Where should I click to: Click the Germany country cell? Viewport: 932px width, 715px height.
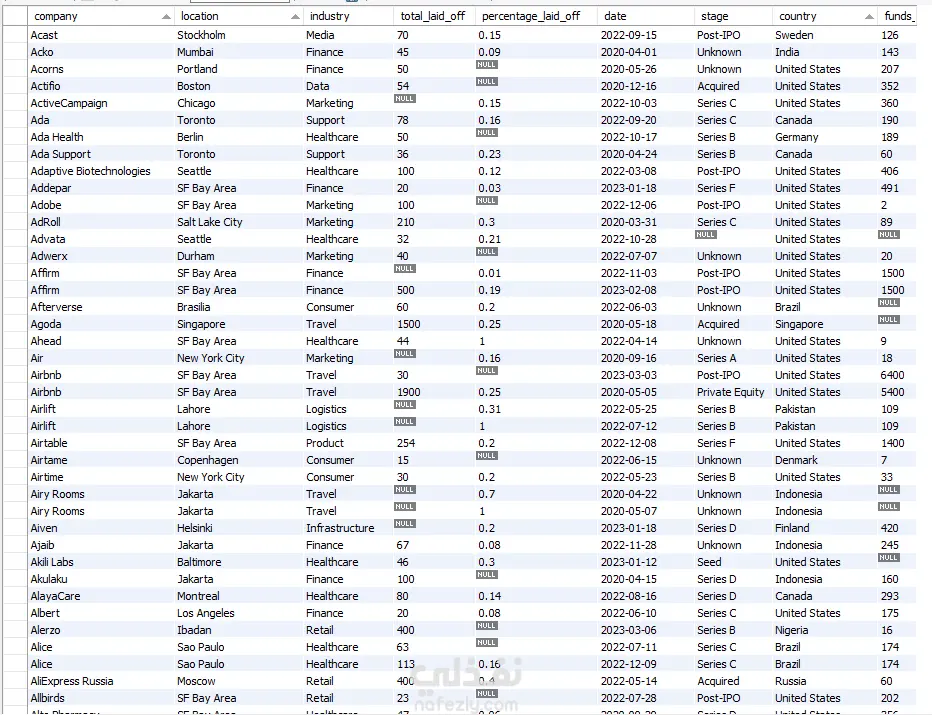825,137
